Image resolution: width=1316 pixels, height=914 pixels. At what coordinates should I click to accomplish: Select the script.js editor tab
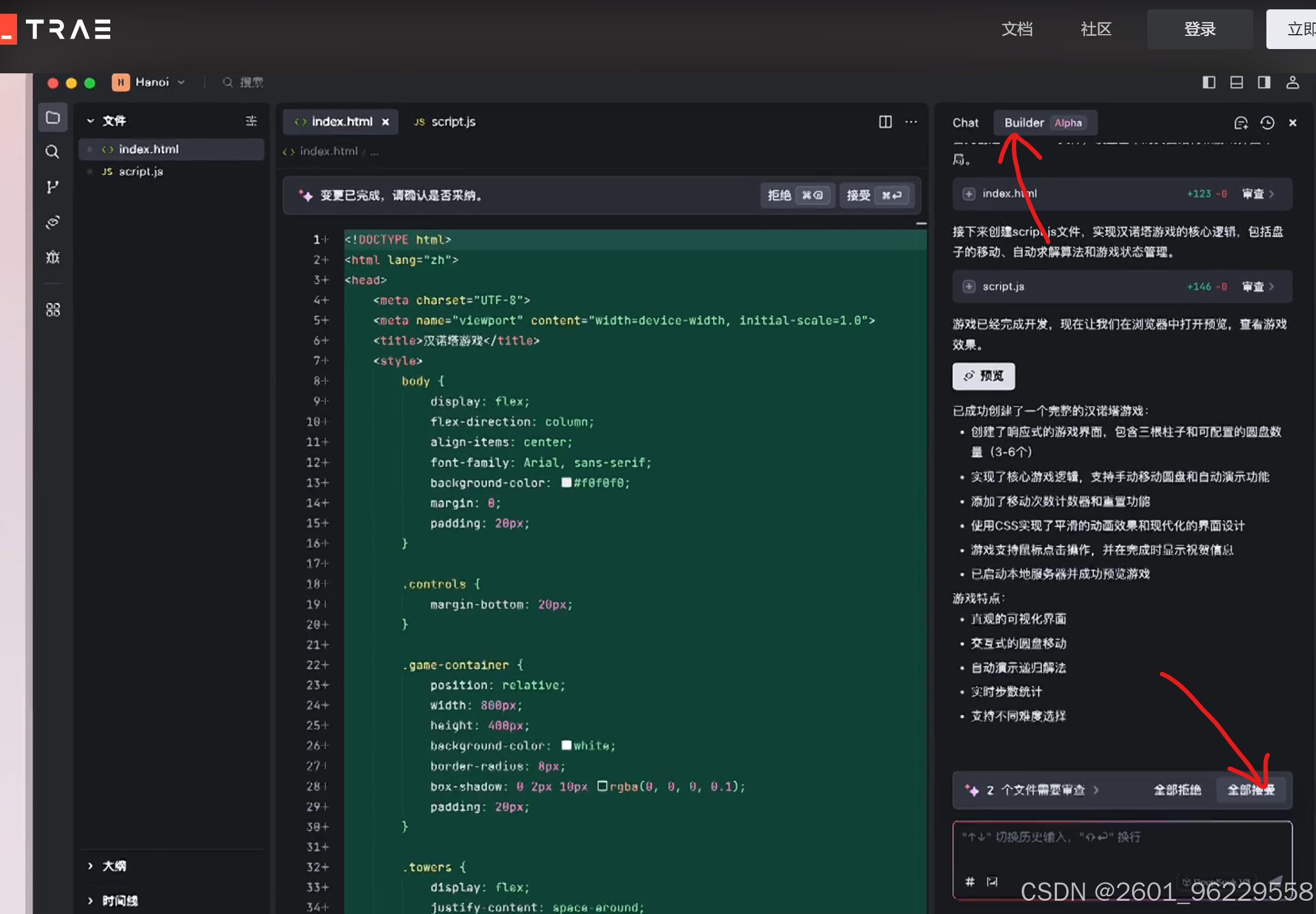[445, 121]
